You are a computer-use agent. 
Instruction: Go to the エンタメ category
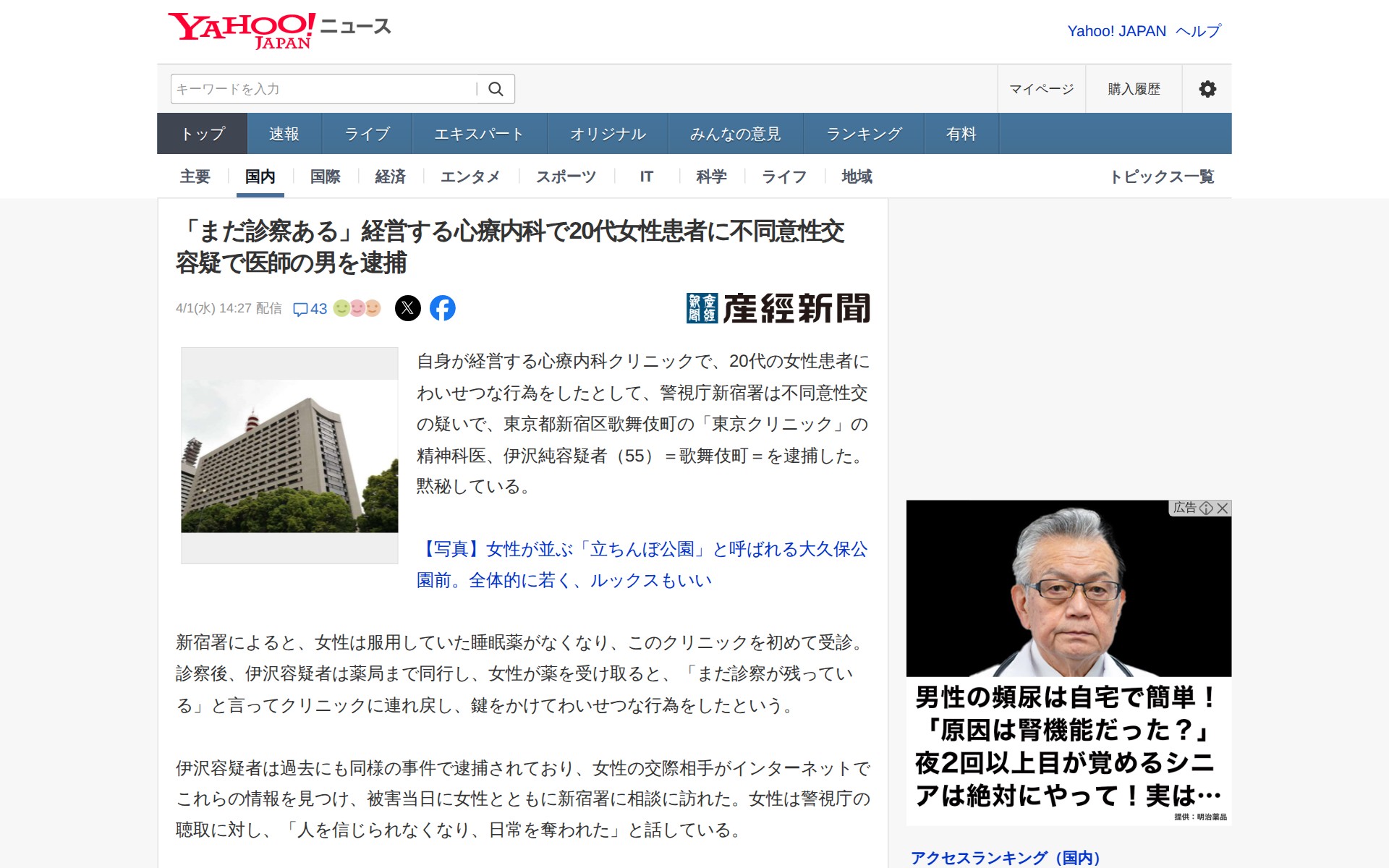pyautogui.click(x=470, y=176)
